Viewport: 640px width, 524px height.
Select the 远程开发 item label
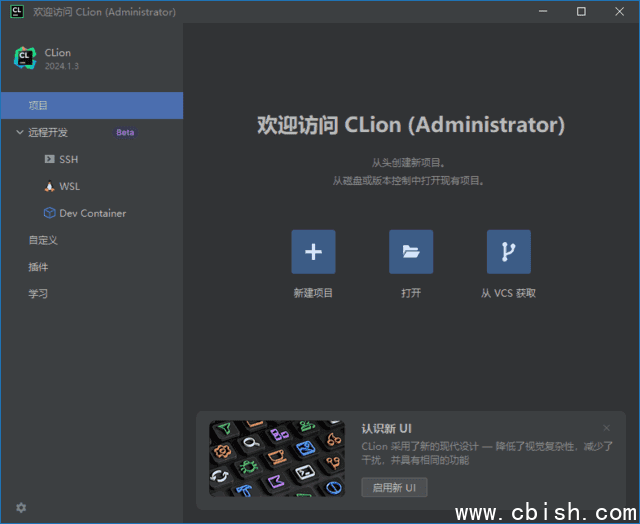pos(48,132)
